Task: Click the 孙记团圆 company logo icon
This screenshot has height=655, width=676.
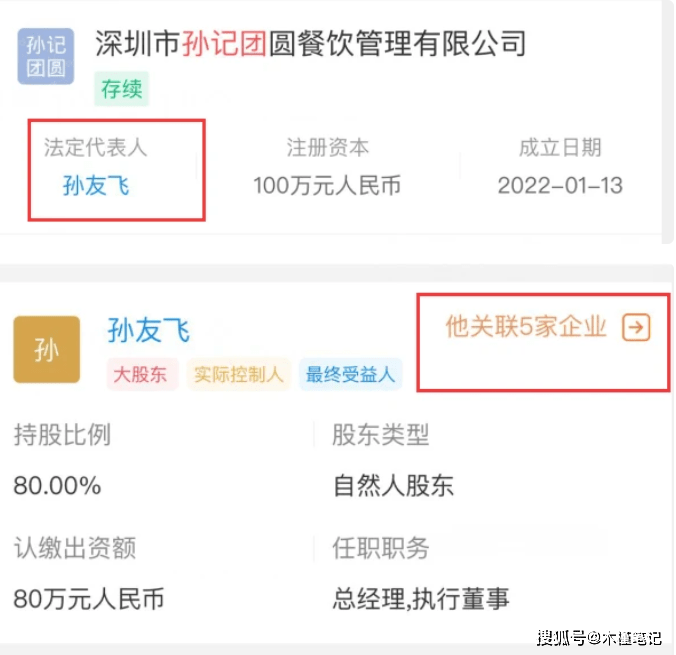Action: click(46, 57)
